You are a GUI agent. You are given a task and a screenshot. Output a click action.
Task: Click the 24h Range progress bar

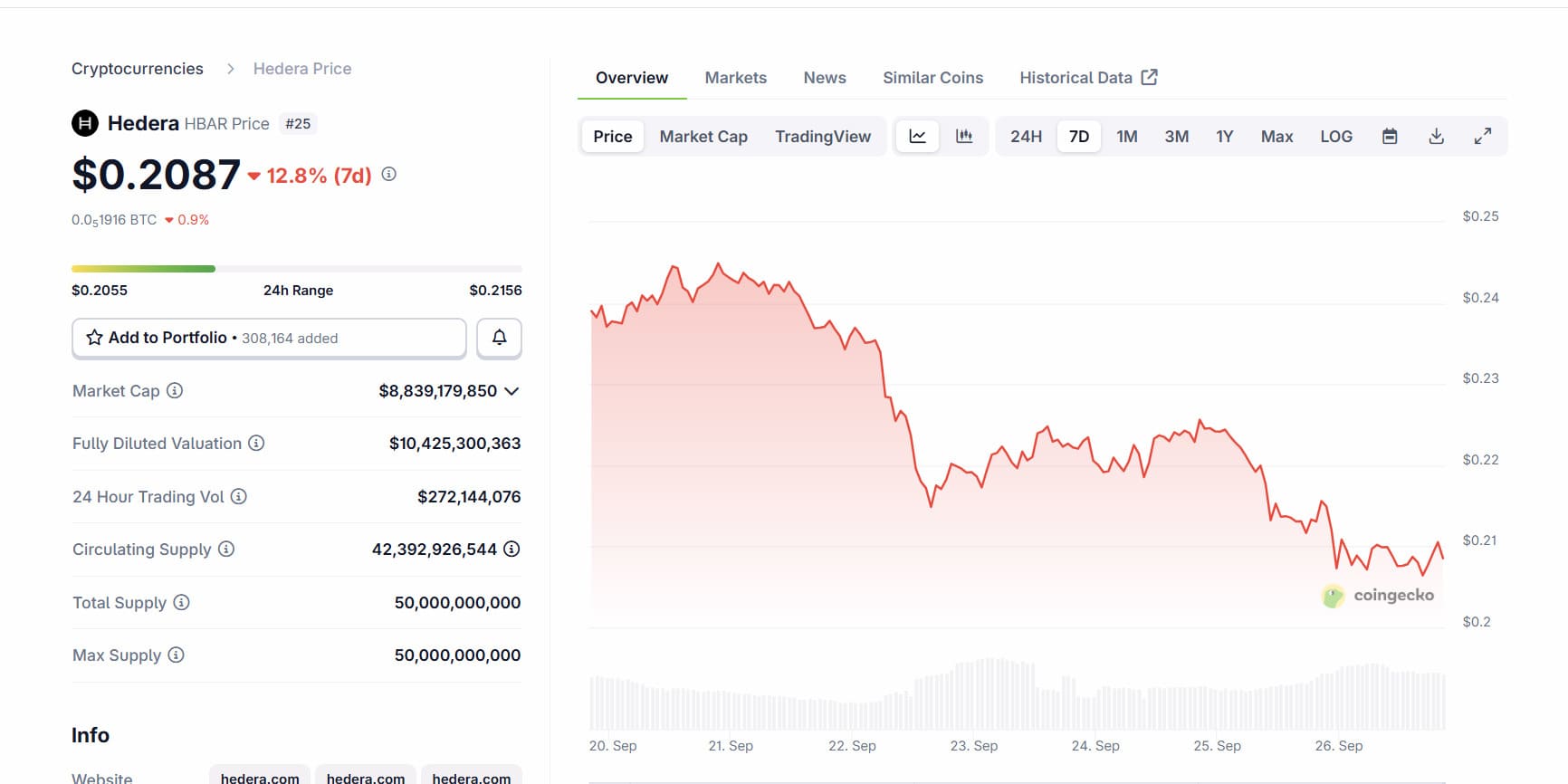(x=297, y=269)
